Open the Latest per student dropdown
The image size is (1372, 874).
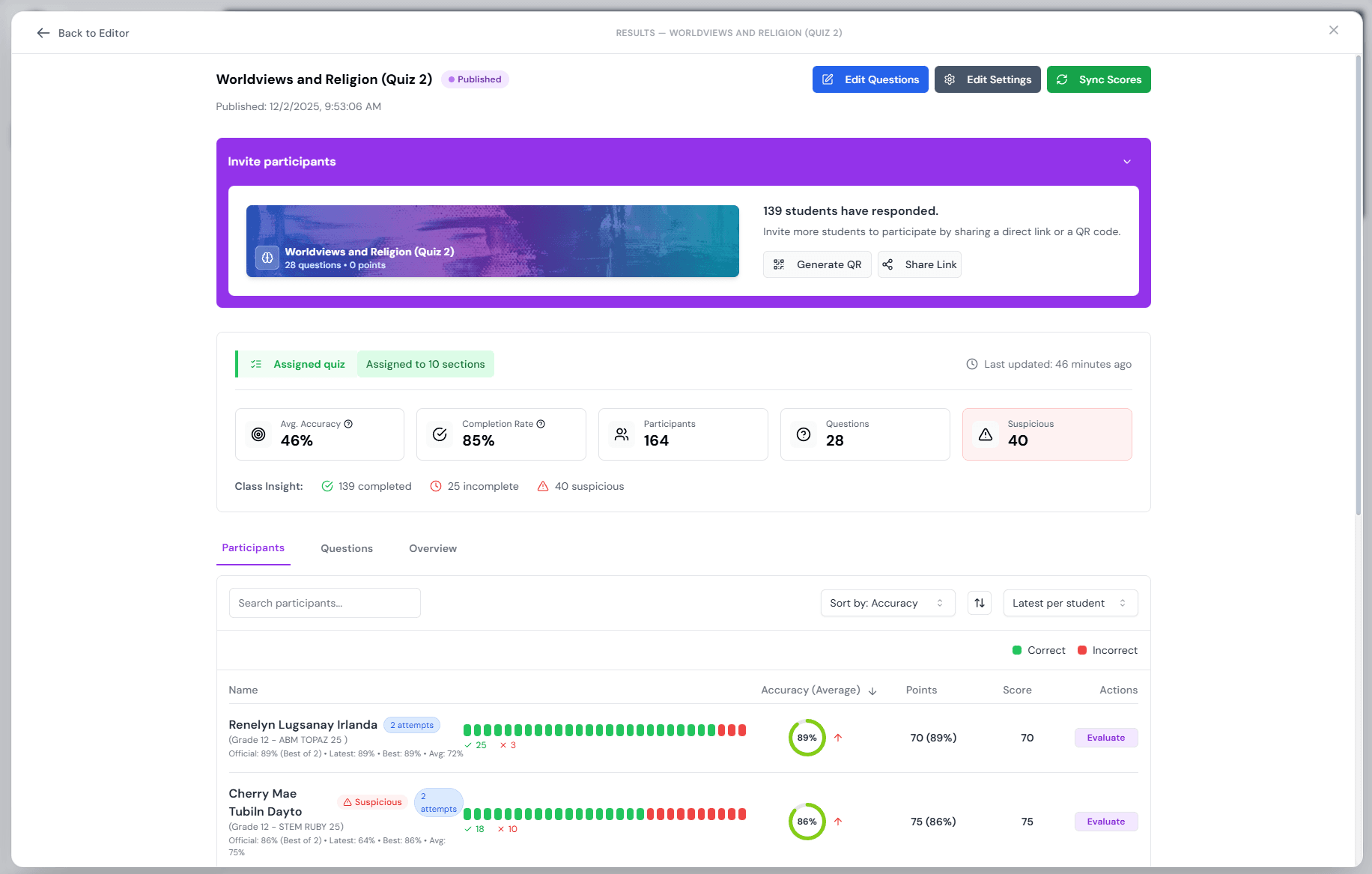[x=1070, y=603]
